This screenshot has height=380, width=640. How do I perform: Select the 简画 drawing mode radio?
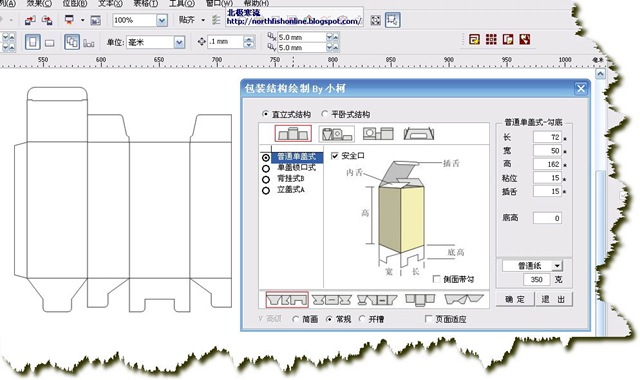(x=296, y=319)
